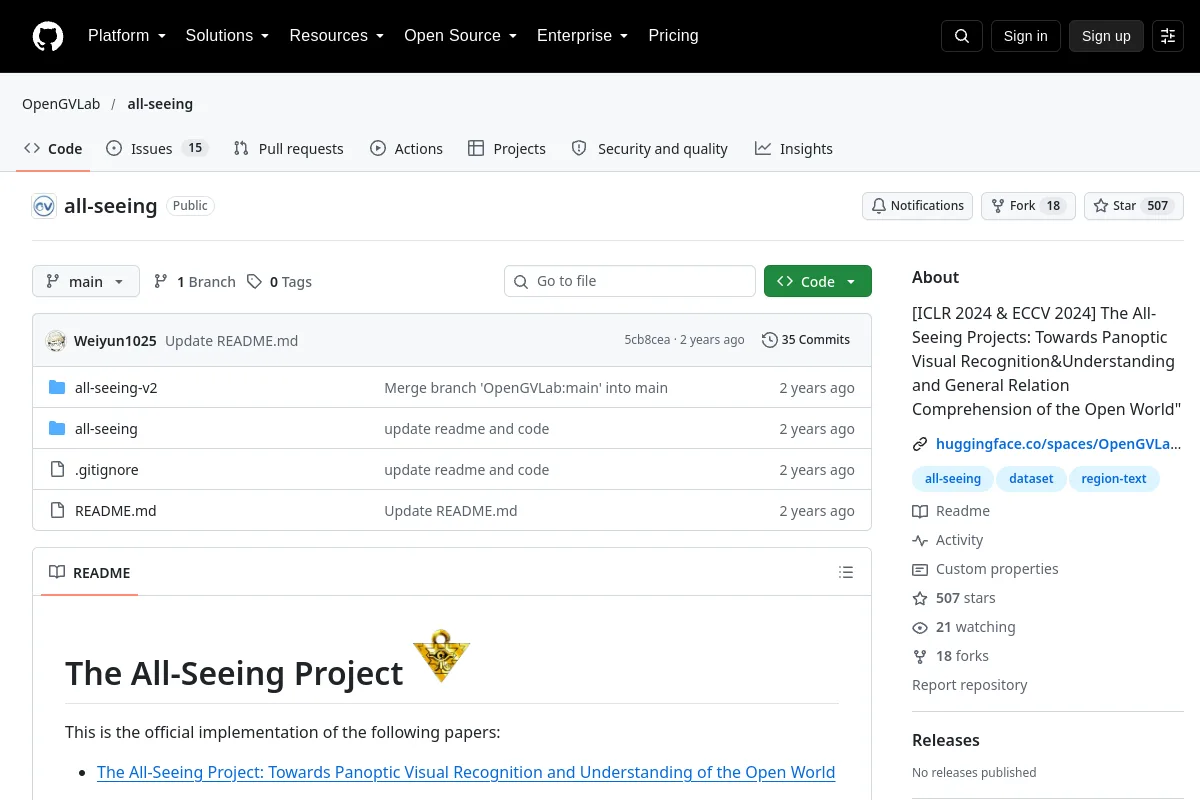
Task: Select the pulse icon next to Activity
Action: coord(920,540)
